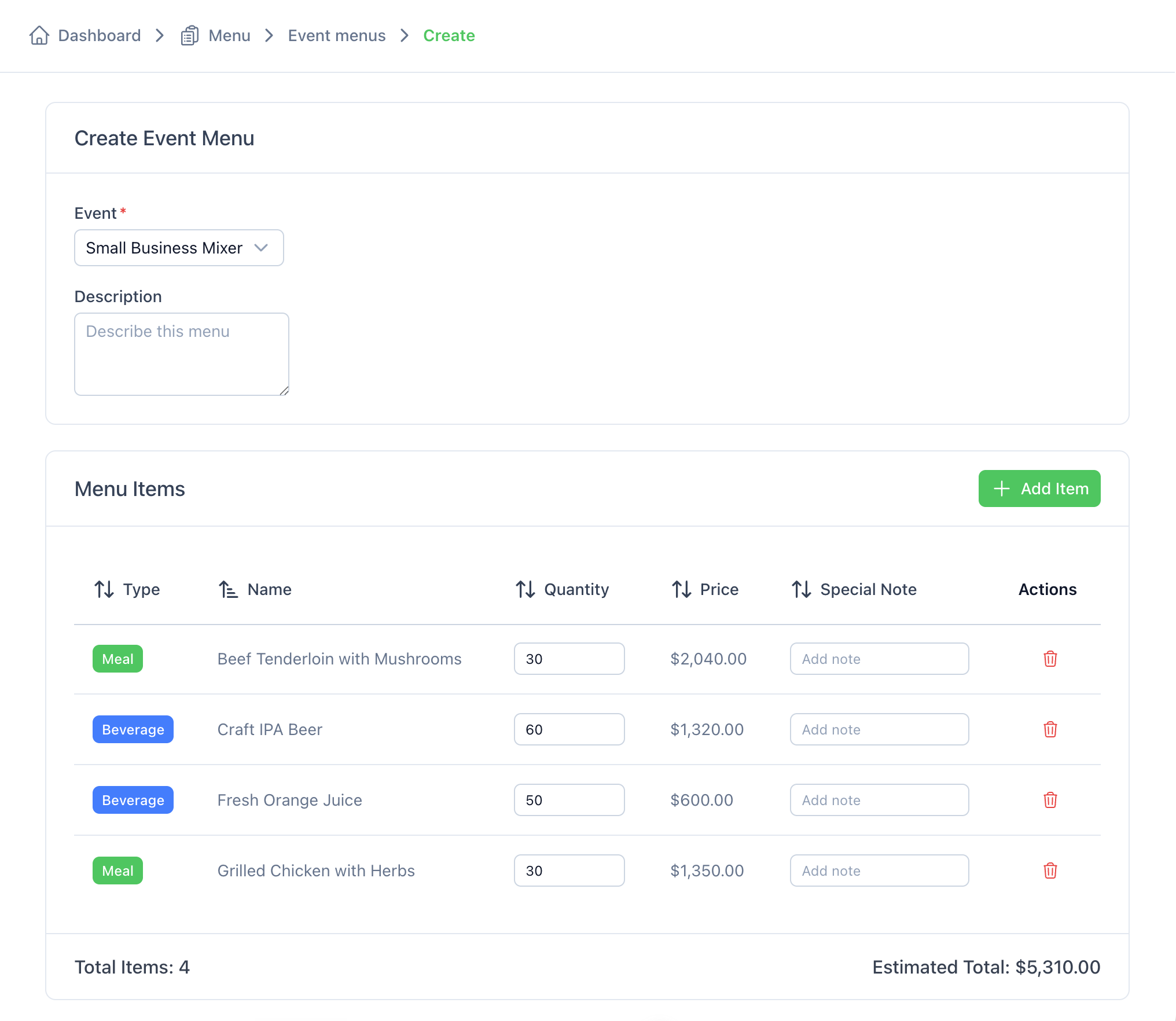Open the Event dropdown showing Small Business Mixer
This screenshot has width=1176, height=1021.
tap(179, 248)
